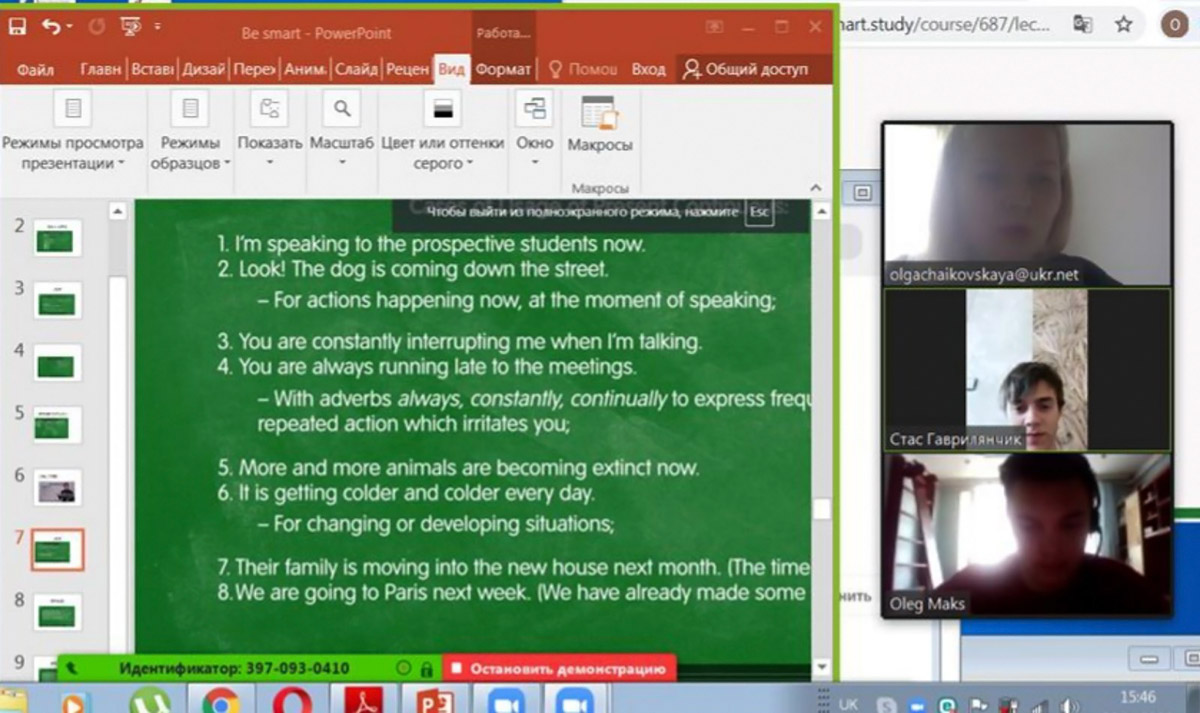Viewport: 1200px width, 713px height.
Task: Switch to the Формат ribbon tab
Action: coord(503,69)
